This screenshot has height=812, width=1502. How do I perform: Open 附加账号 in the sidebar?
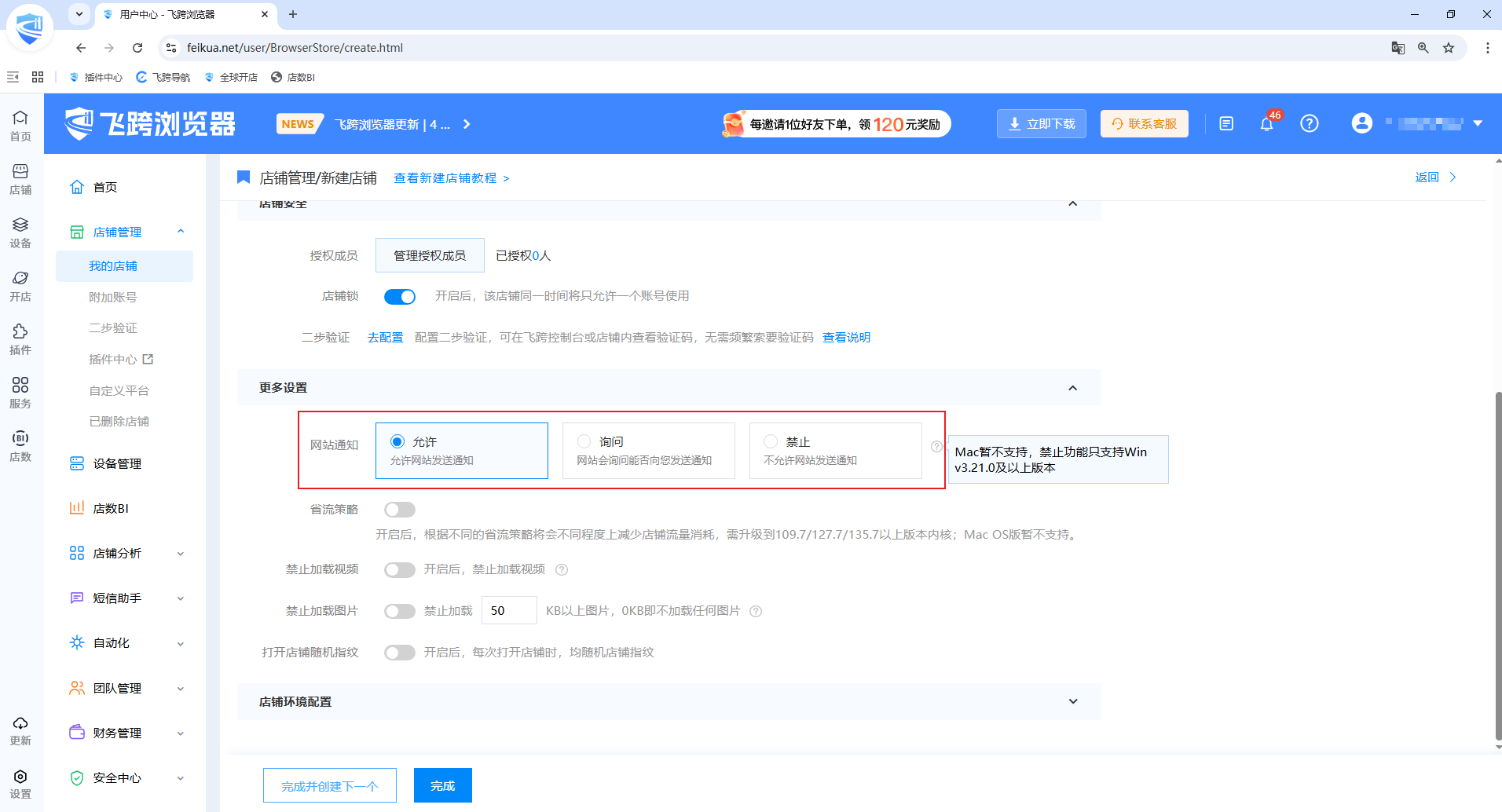[x=113, y=298]
